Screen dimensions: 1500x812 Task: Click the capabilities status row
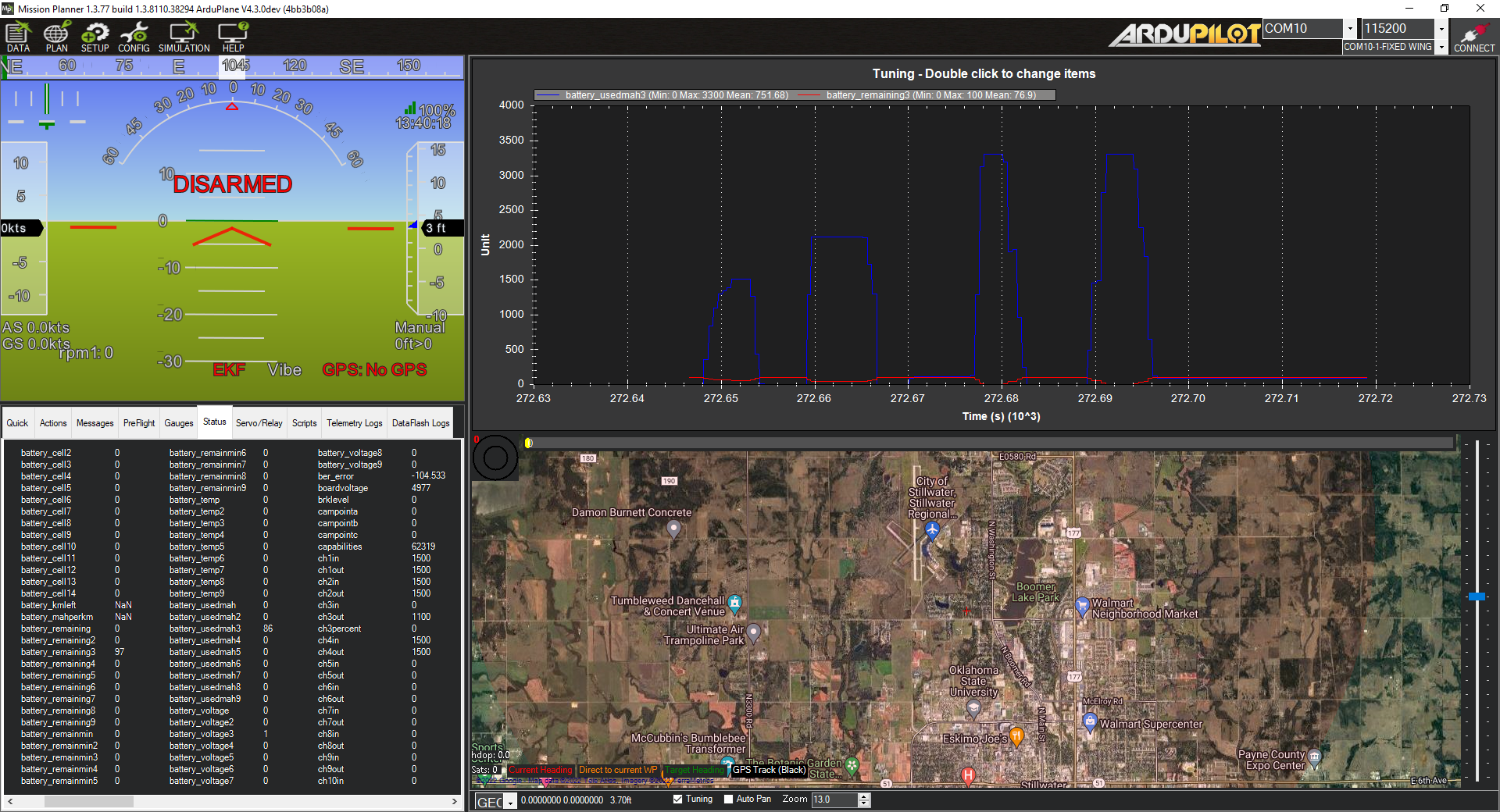(x=377, y=547)
